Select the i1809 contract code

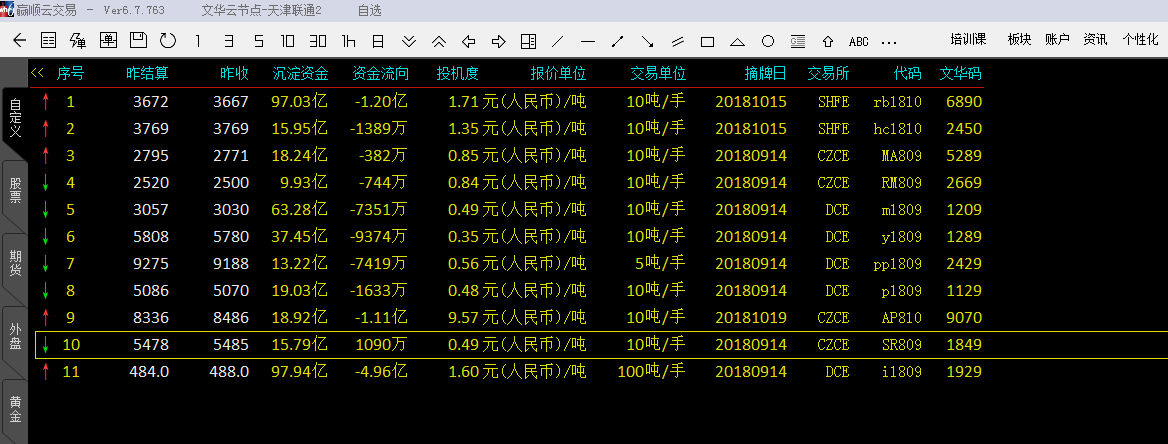click(x=902, y=372)
